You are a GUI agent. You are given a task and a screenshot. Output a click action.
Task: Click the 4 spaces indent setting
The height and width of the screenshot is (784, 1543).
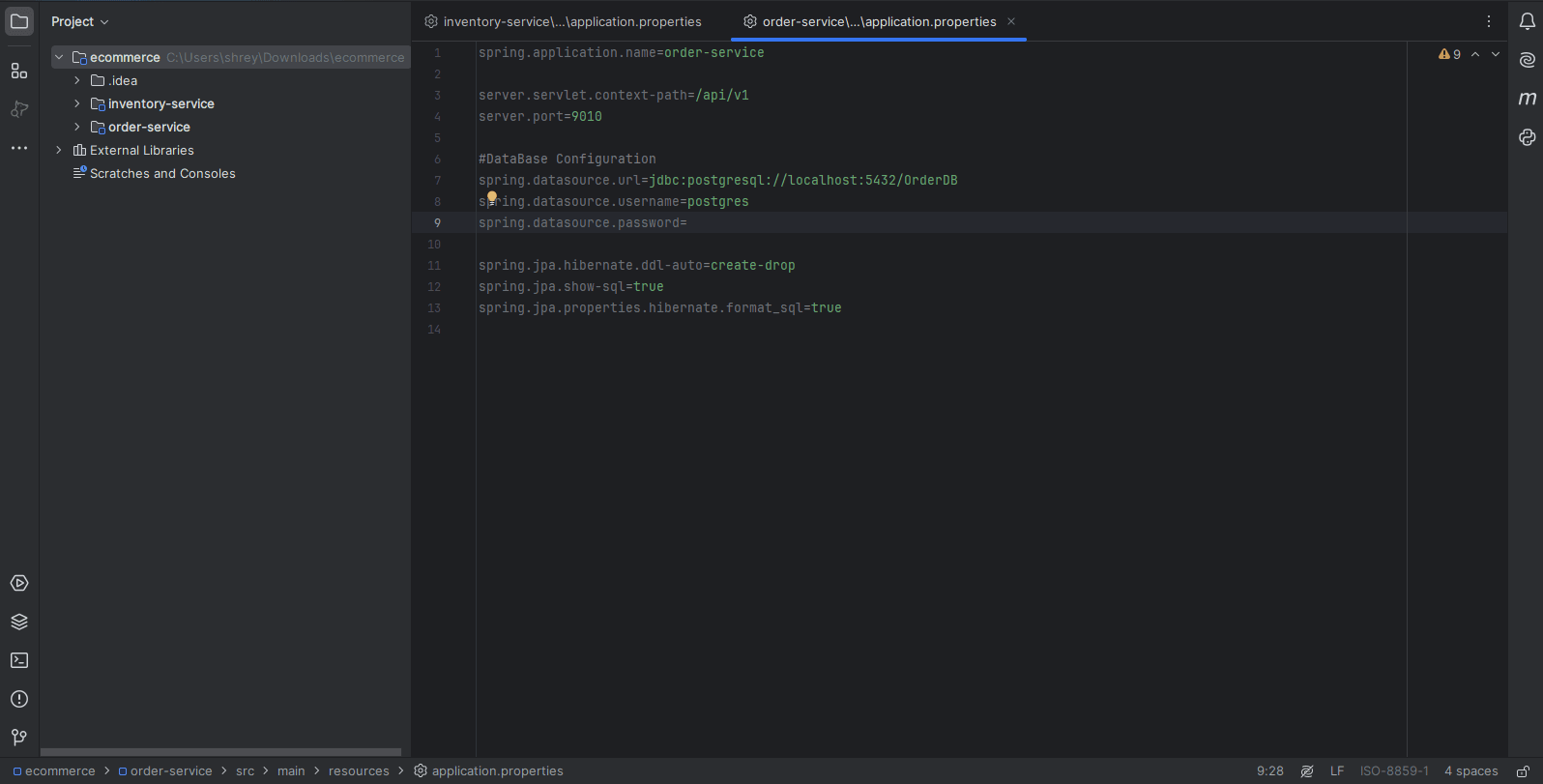[1470, 771]
